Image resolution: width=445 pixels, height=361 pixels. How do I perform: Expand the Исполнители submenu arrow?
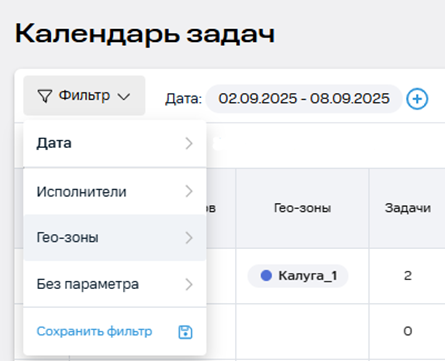pyautogui.click(x=189, y=191)
